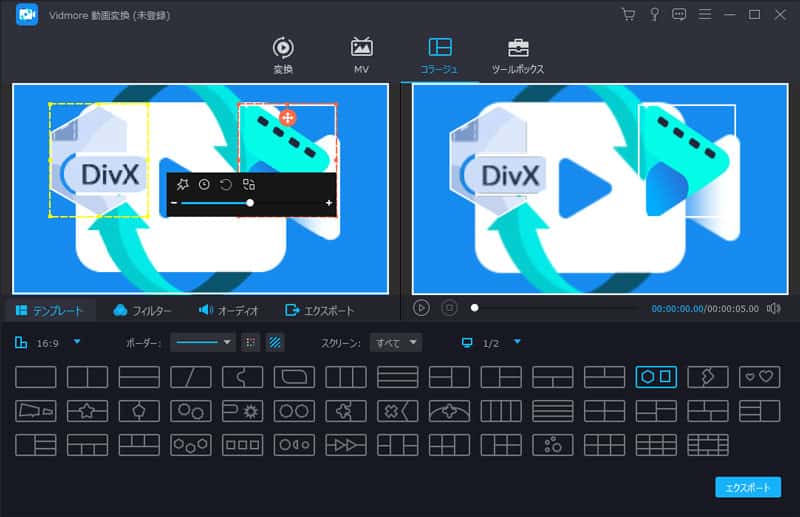Click the clock icon in clip toolbar
The height and width of the screenshot is (517, 800).
tap(204, 184)
